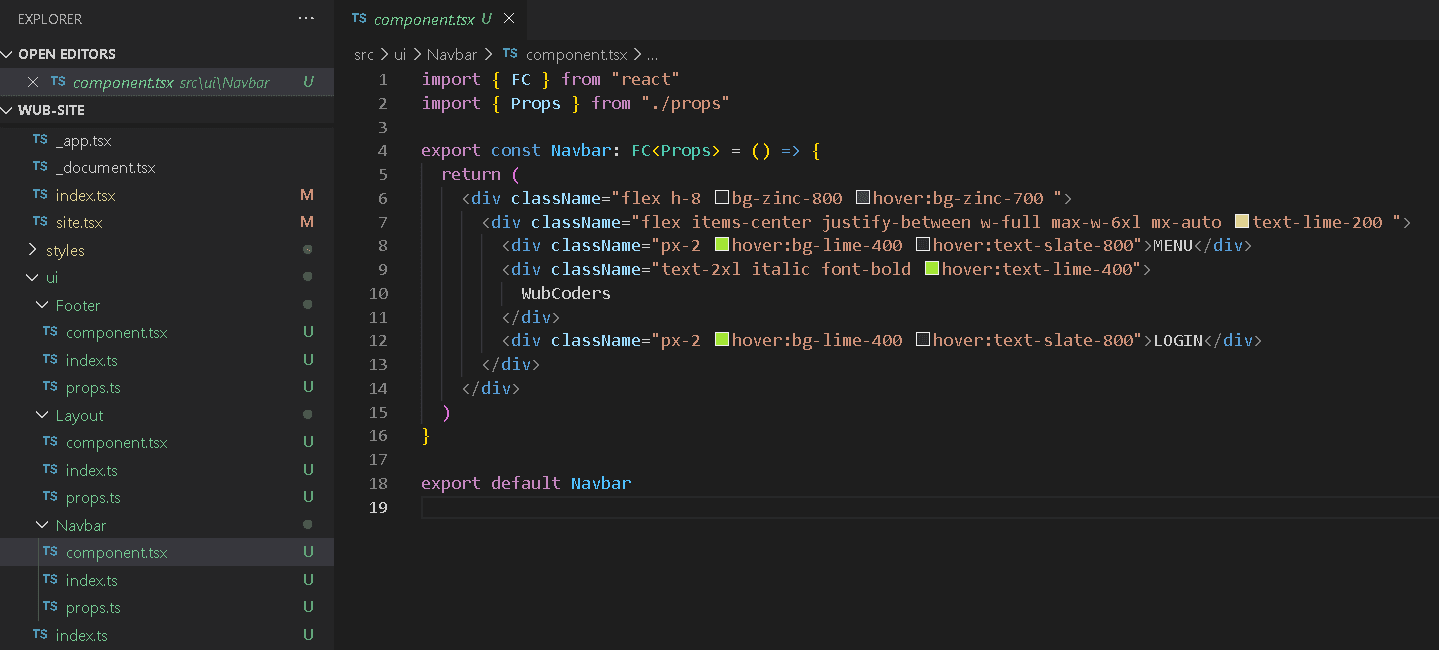
Task: Open index.tsx from the file tree
Action: (85, 195)
